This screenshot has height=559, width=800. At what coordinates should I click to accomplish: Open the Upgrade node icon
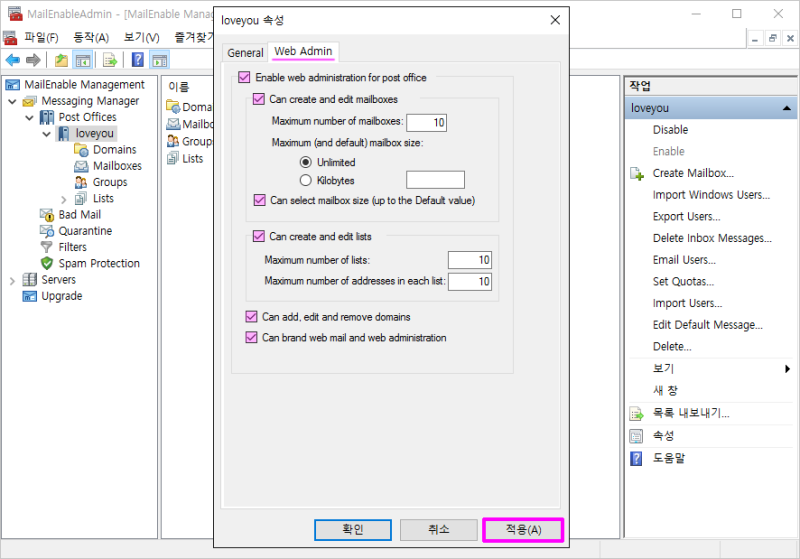click(x=30, y=296)
